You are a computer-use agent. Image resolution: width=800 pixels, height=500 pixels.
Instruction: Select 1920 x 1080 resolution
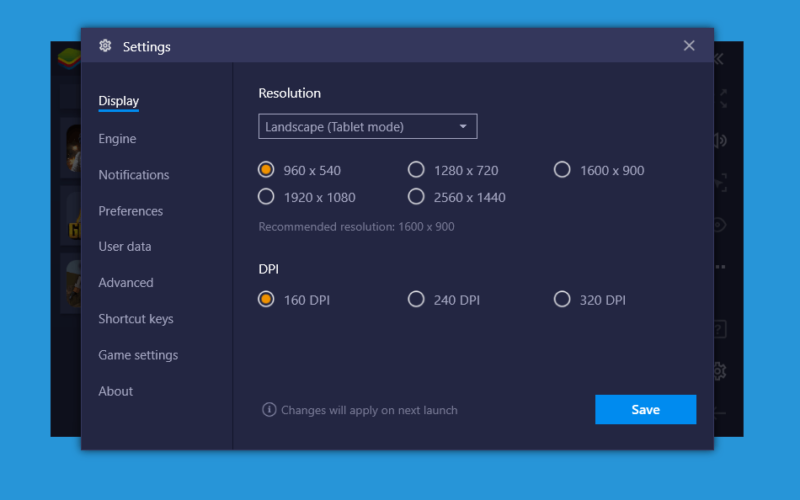266,196
